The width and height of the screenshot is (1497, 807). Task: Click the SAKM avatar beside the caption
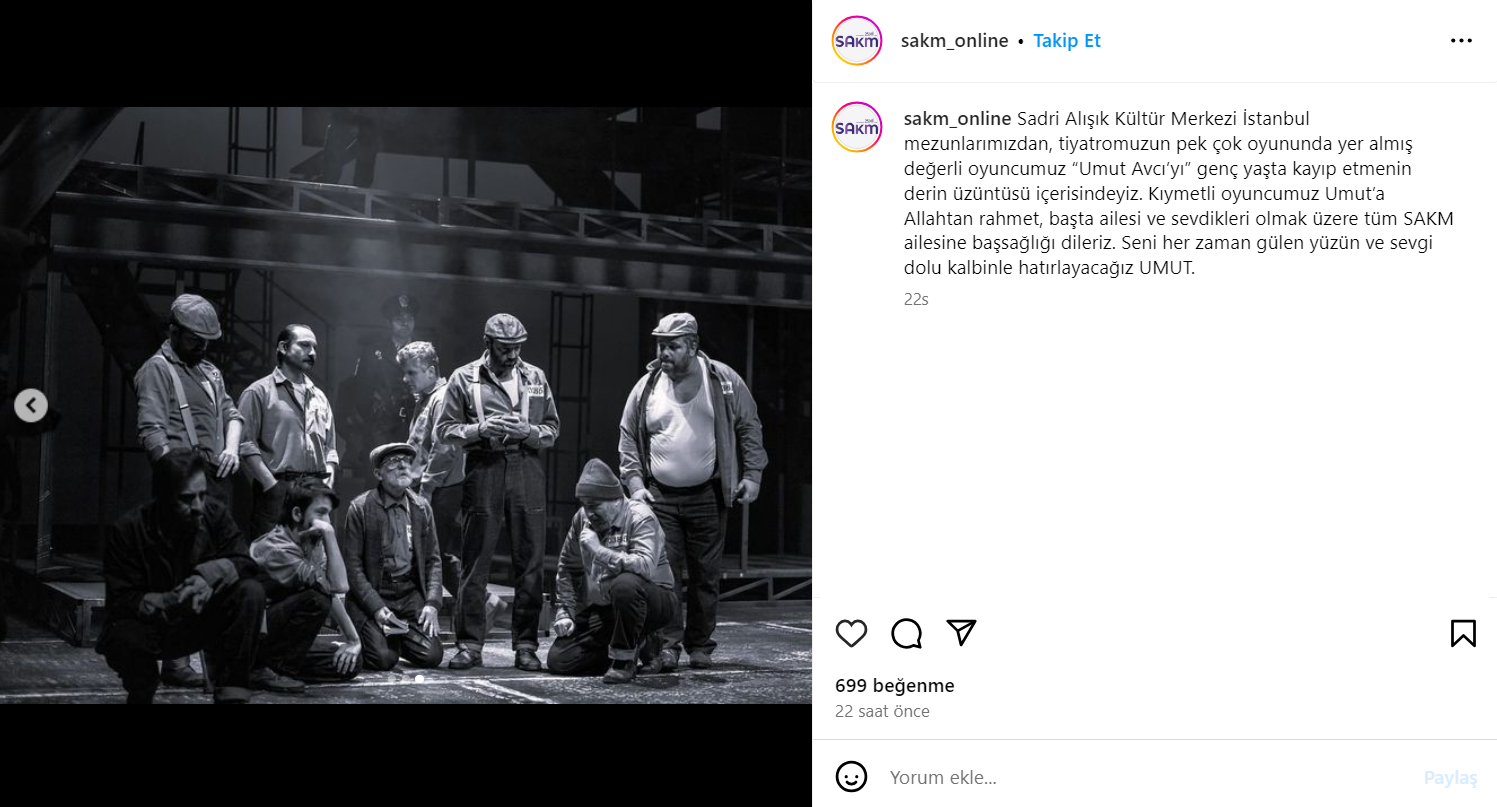point(857,127)
